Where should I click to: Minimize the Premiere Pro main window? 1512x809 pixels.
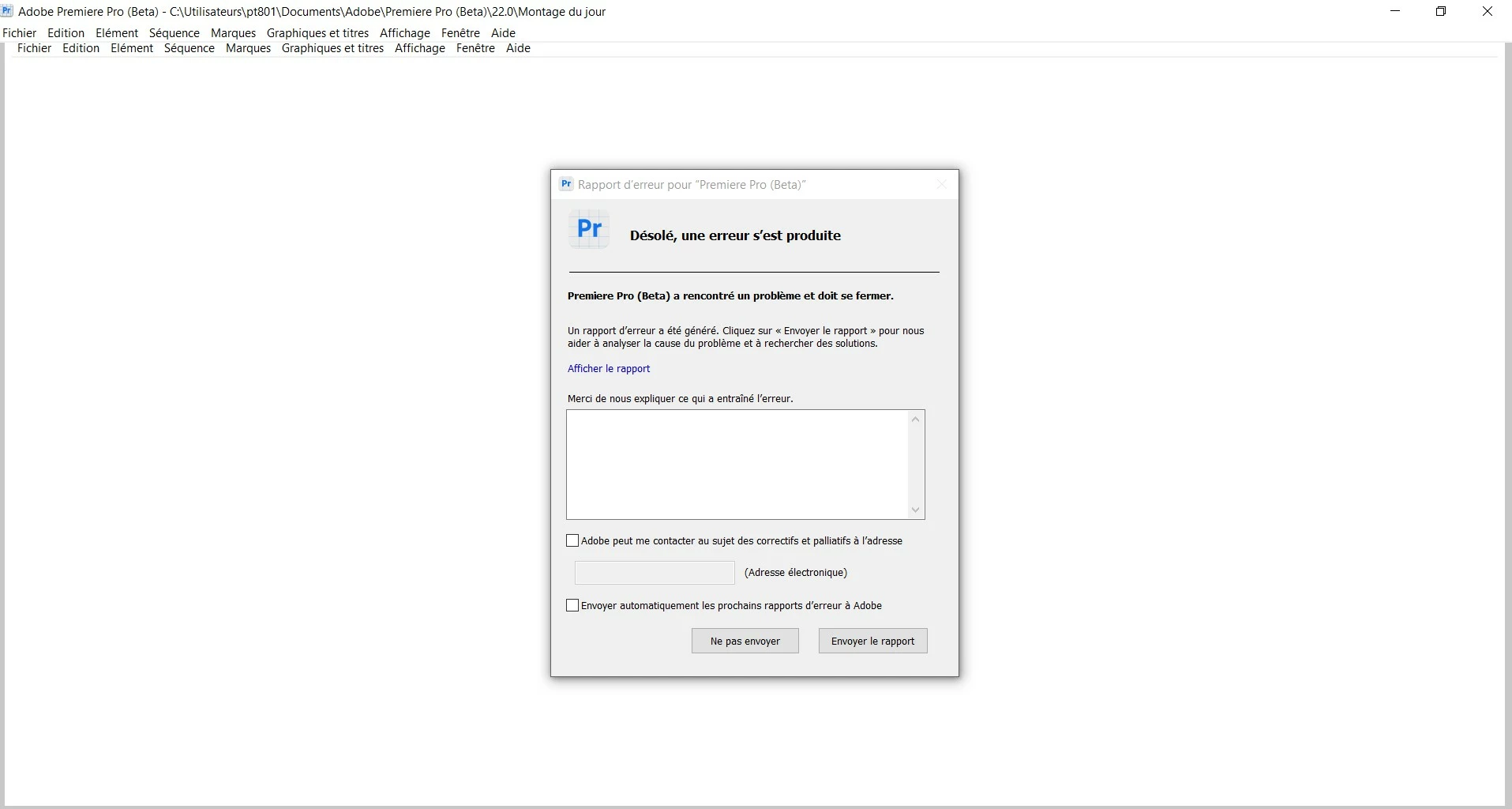pos(1395,12)
